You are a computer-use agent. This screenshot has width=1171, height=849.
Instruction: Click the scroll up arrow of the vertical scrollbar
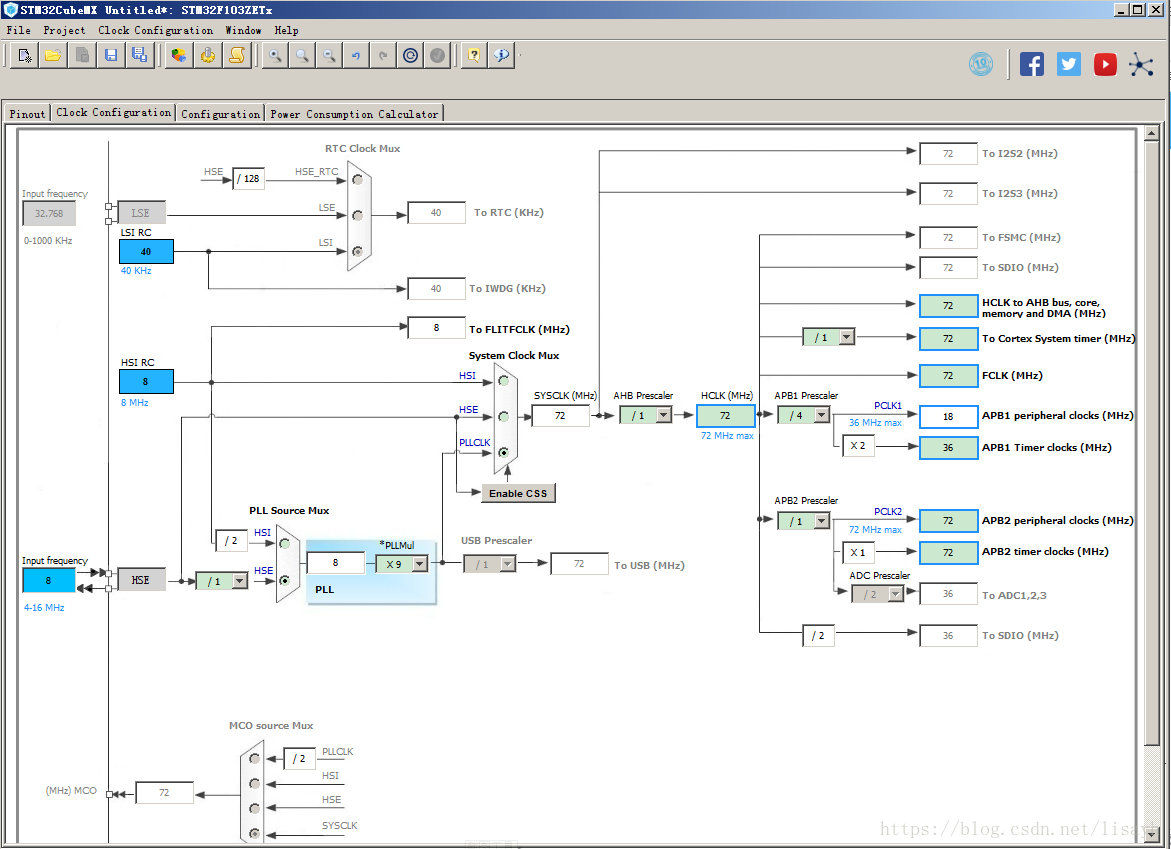tap(1152, 134)
